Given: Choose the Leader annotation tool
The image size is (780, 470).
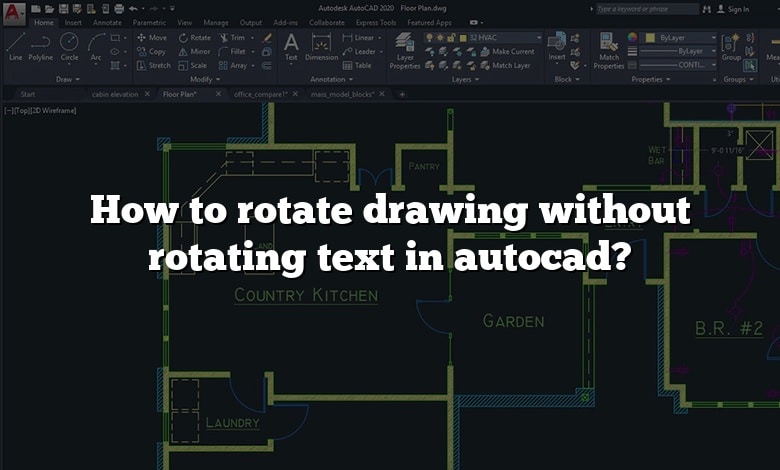Looking at the screenshot, I should pos(360,52).
